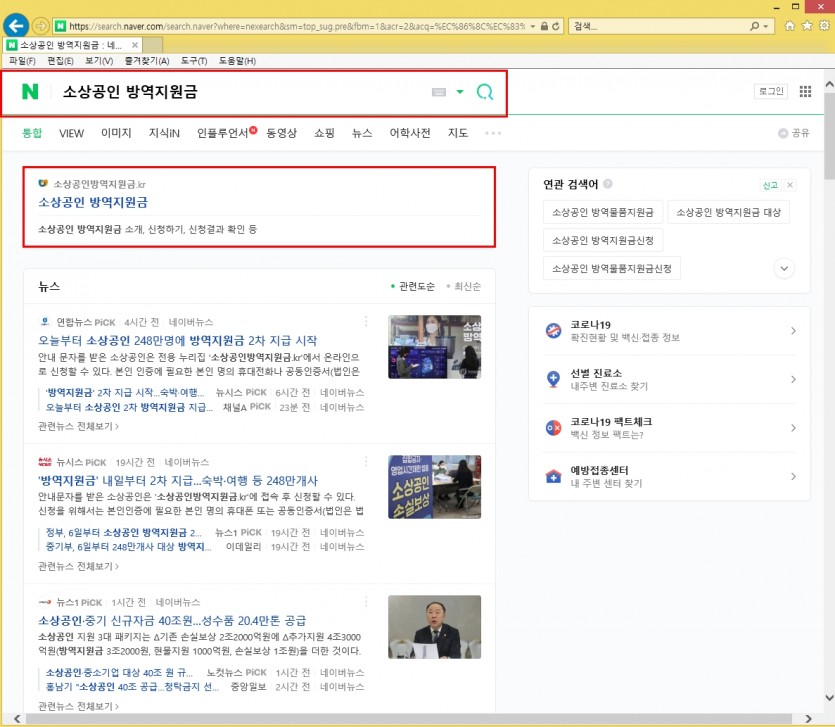
Task: Expand the related search terms list
Action: tap(784, 268)
